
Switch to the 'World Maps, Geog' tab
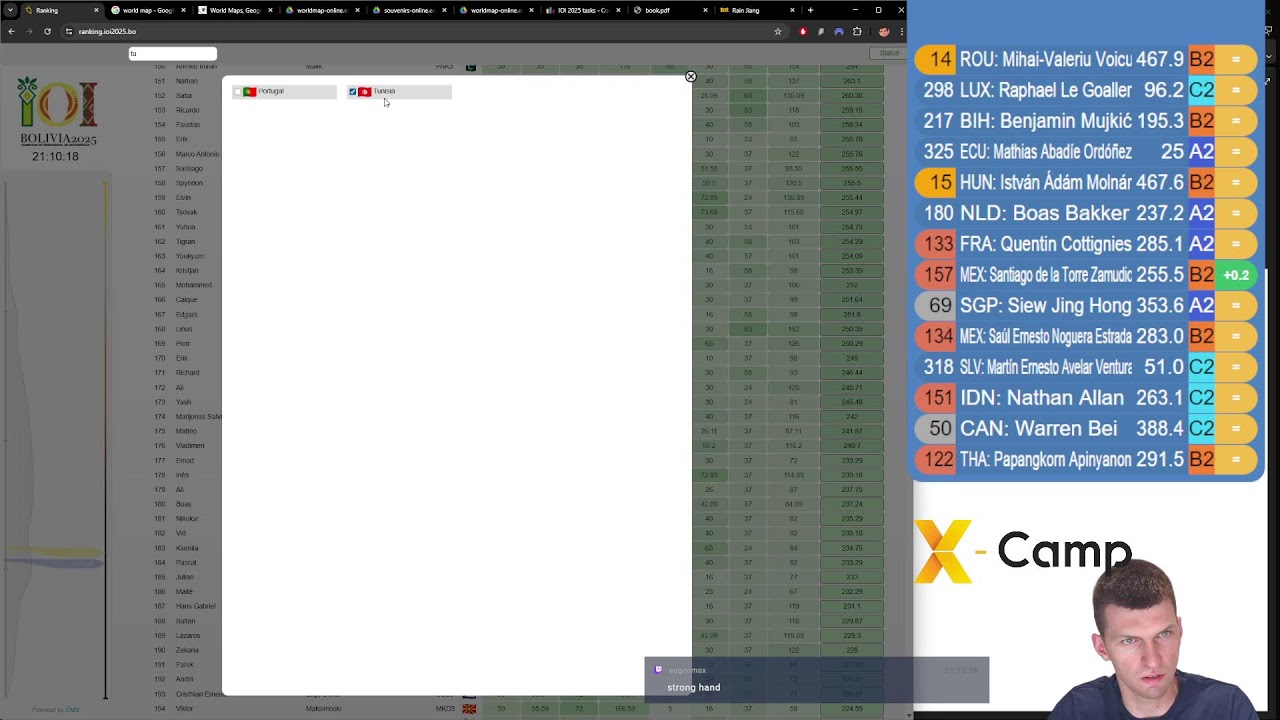coord(234,10)
